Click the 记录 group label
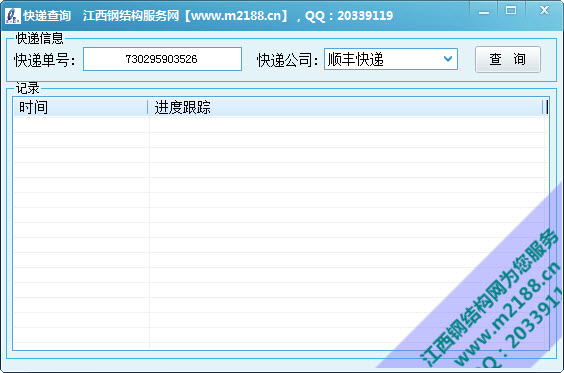 click(27, 88)
